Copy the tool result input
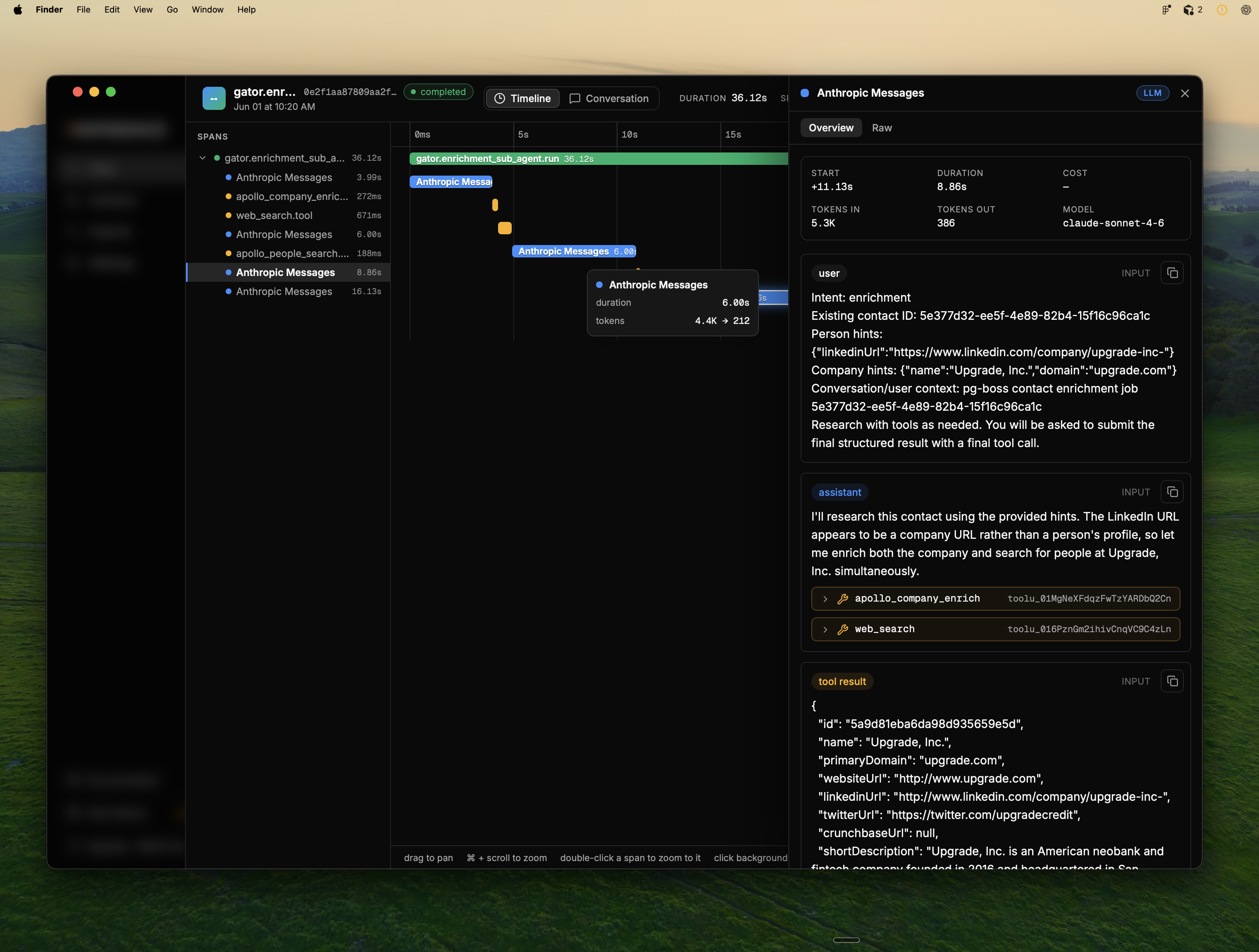Viewport: 1259px width, 952px height. pos(1172,681)
